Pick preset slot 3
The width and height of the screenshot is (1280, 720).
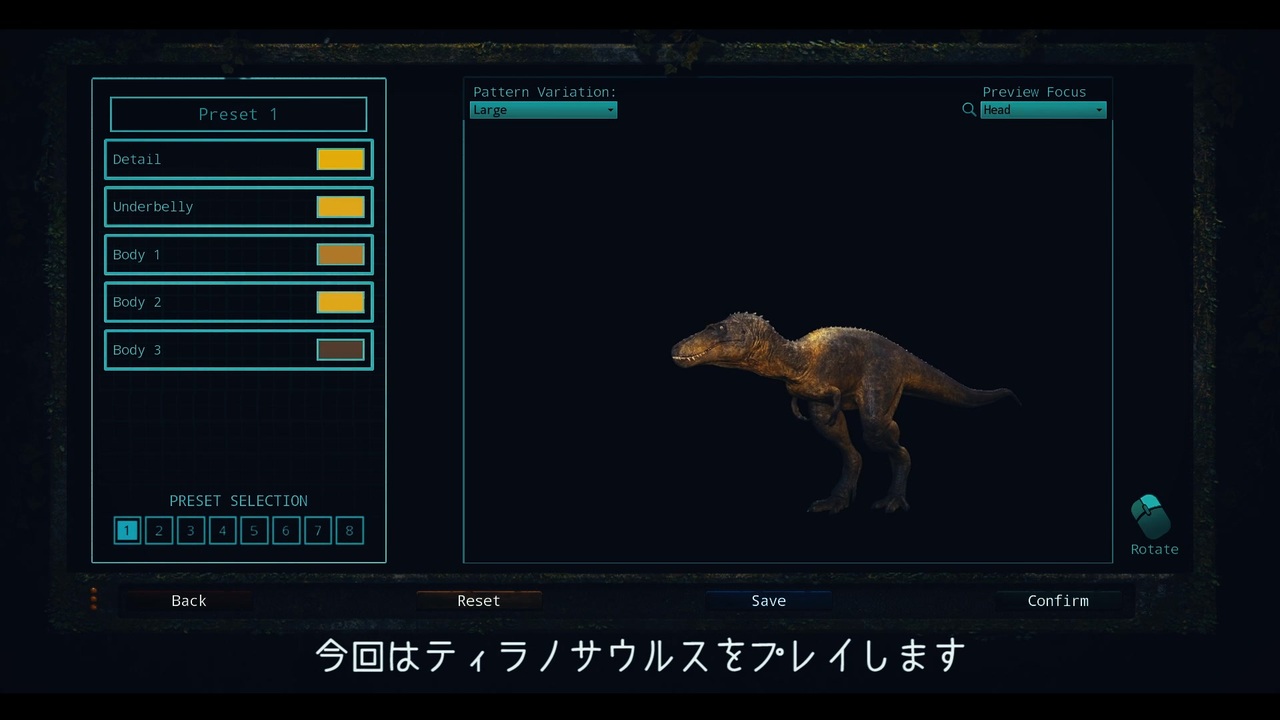(190, 530)
